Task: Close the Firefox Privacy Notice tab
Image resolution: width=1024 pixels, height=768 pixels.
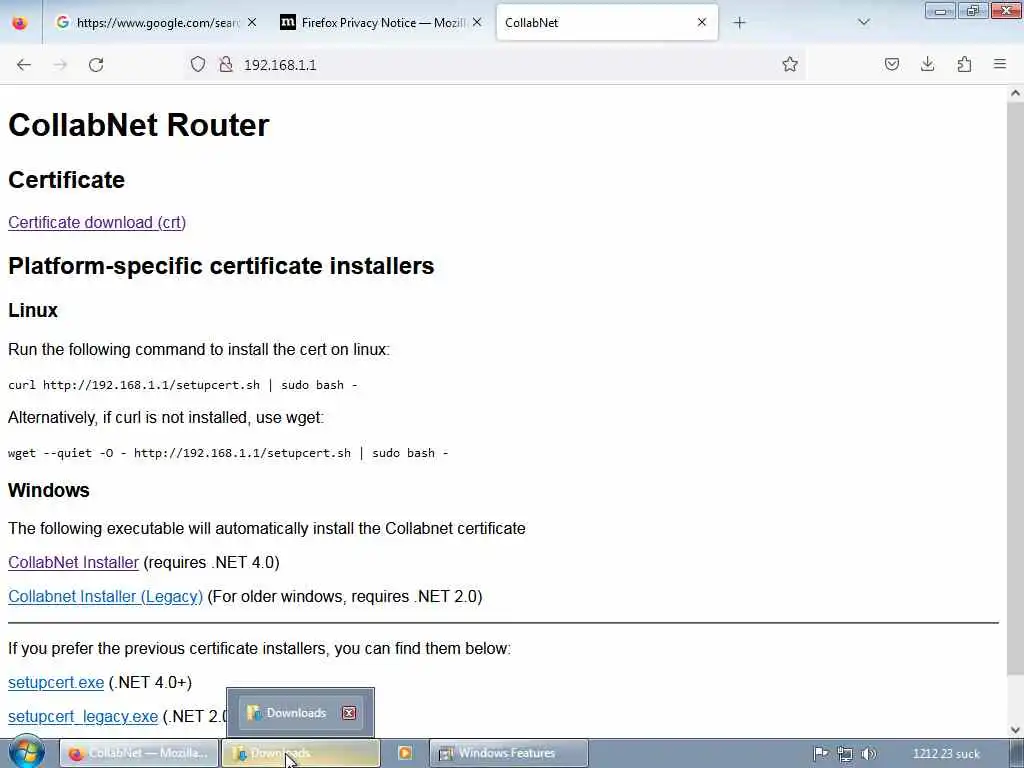Action: [x=477, y=23]
